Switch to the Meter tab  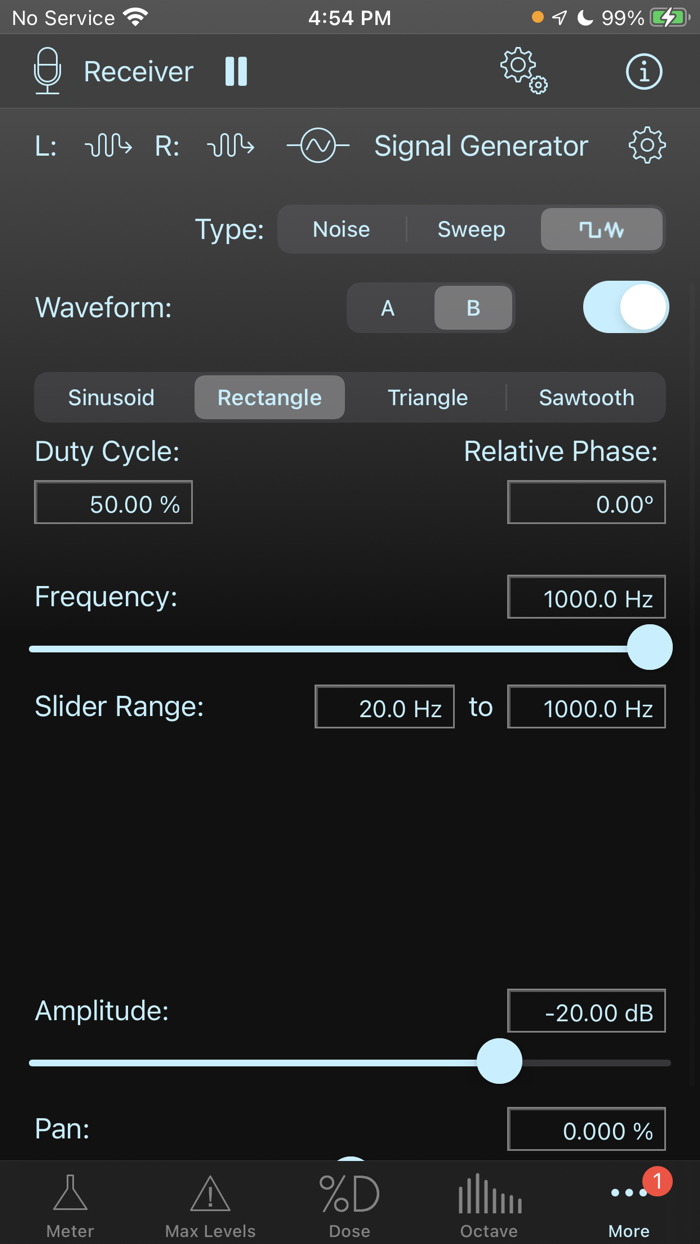(69, 1200)
